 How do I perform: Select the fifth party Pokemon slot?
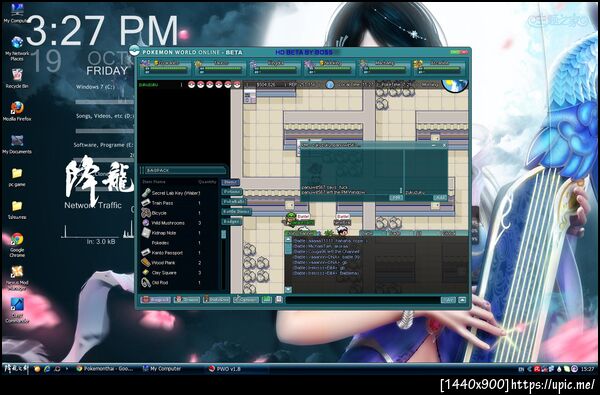point(384,67)
